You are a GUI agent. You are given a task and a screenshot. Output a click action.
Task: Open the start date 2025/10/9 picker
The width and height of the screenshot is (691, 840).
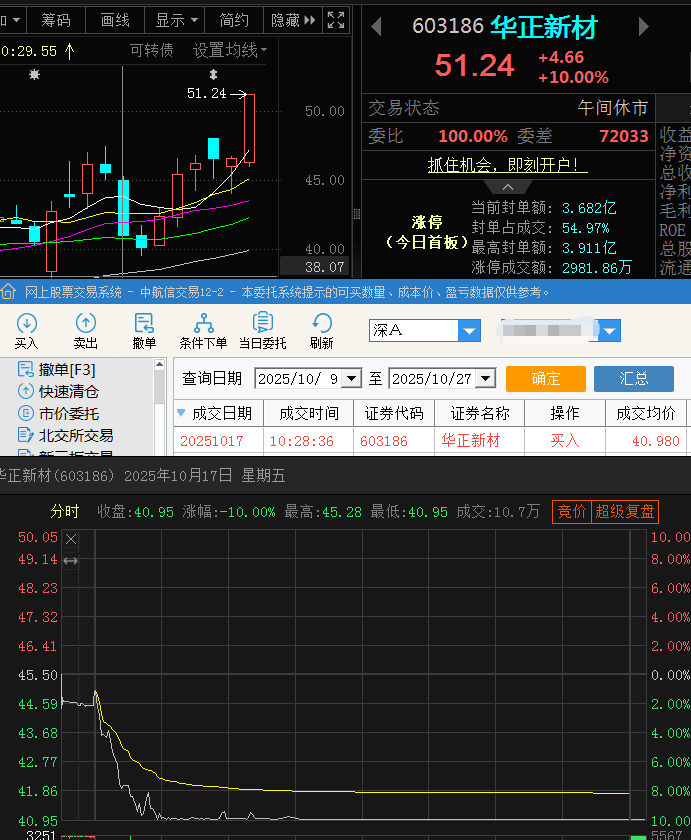[x=351, y=379]
